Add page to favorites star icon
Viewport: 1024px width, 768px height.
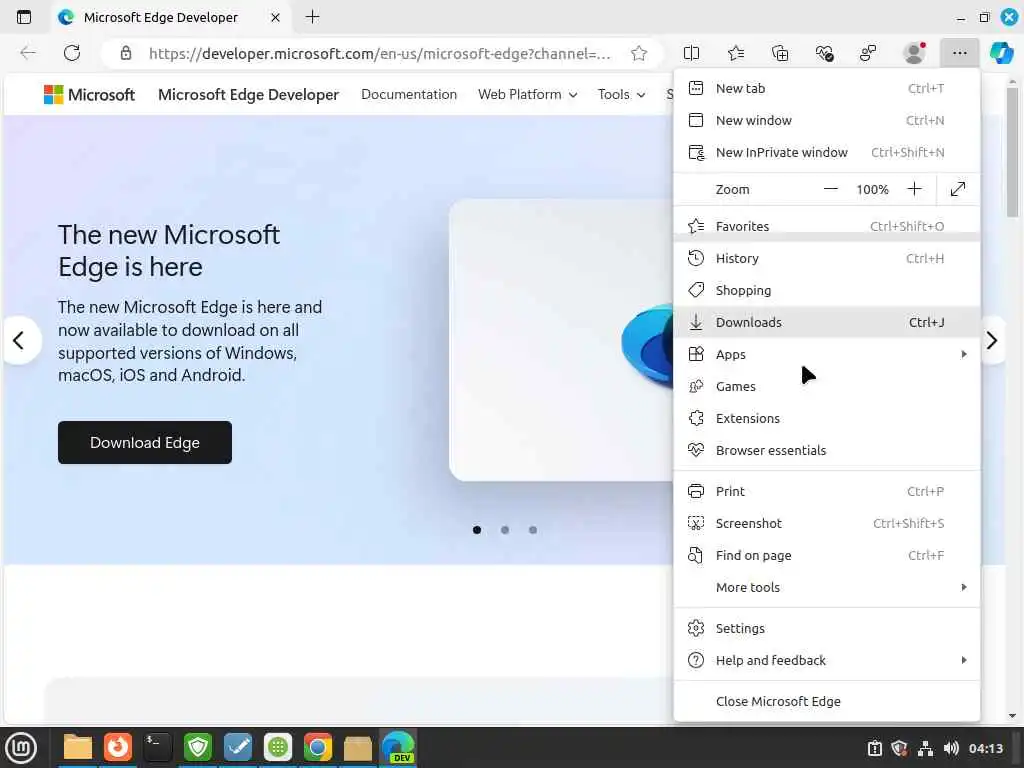(x=639, y=53)
